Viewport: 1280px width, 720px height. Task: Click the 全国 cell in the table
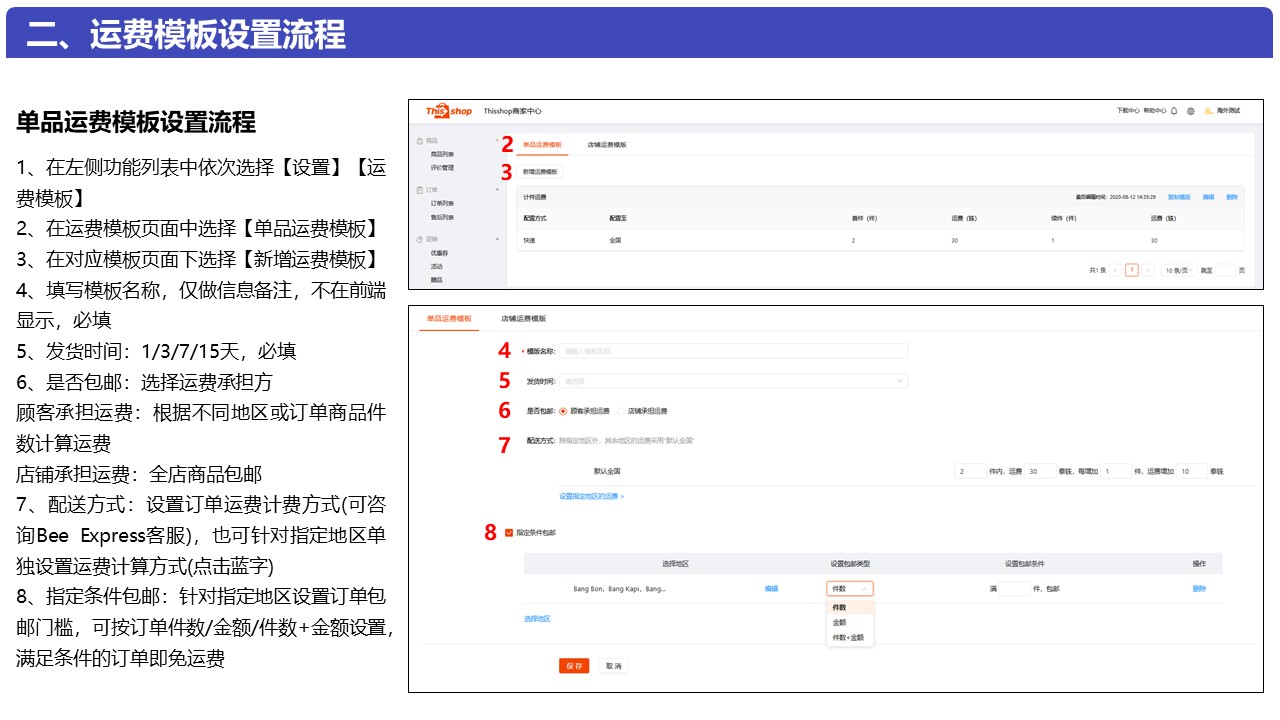(x=615, y=241)
